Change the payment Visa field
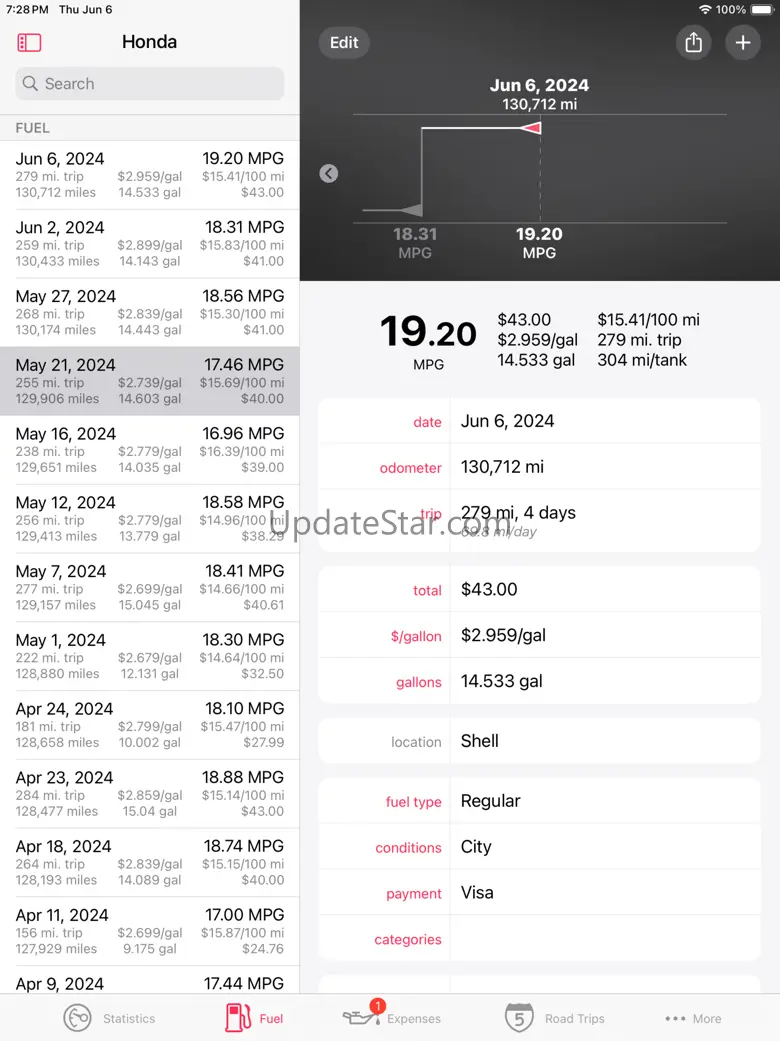780x1041 pixels. (x=539, y=893)
